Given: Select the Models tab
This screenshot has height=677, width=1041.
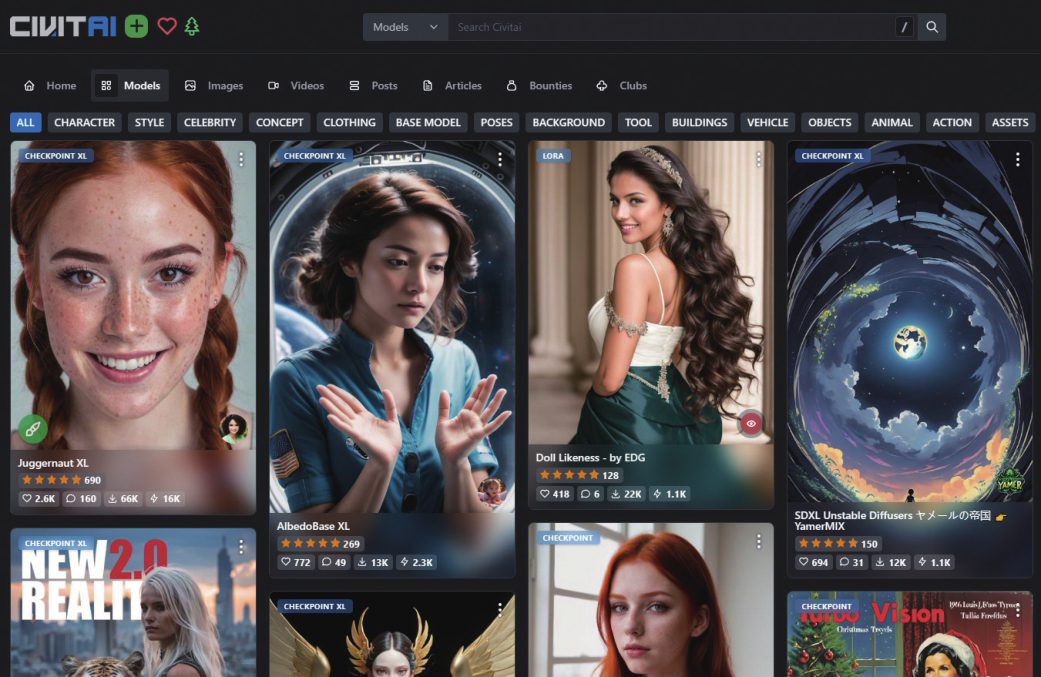Looking at the screenshot, I should (x=130, y=86).
